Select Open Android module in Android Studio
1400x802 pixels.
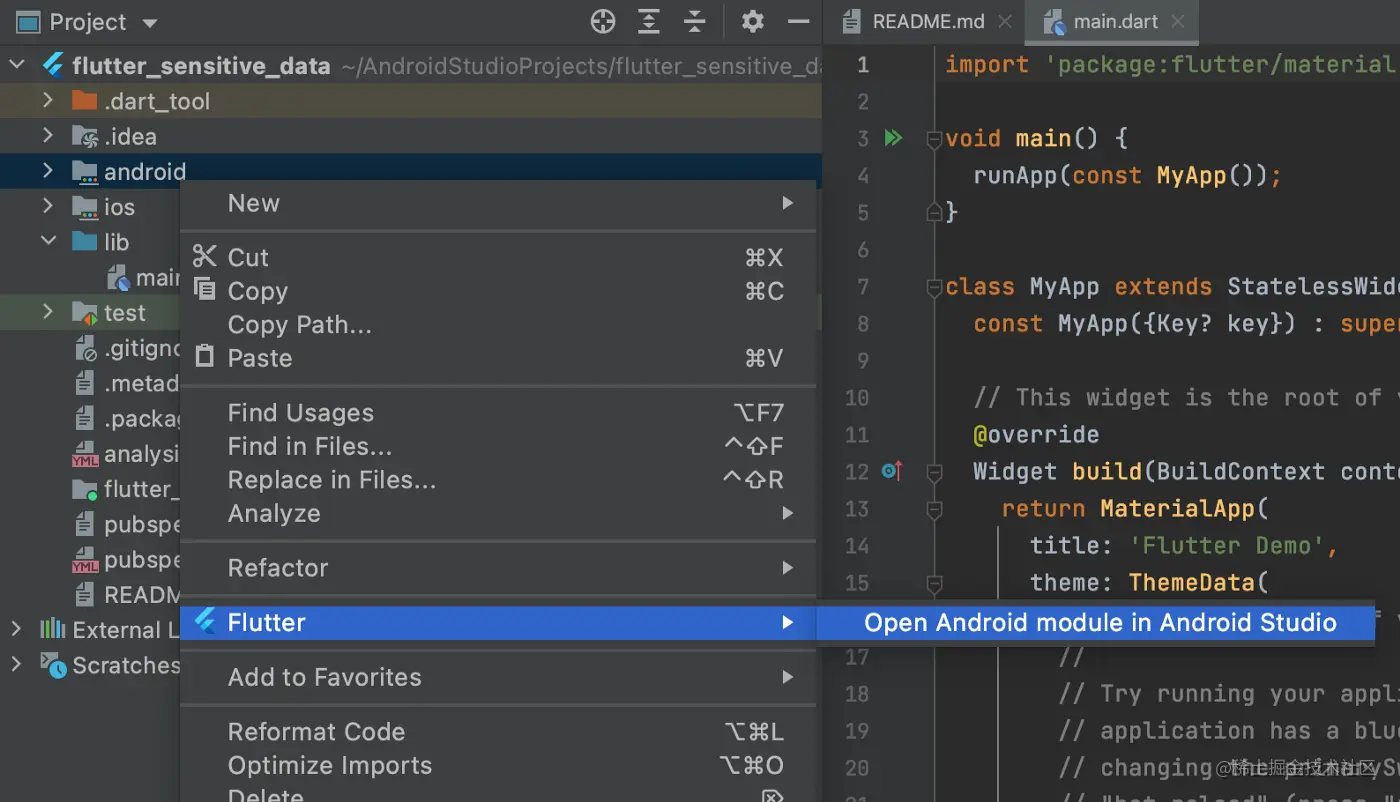click(1096, 622)
